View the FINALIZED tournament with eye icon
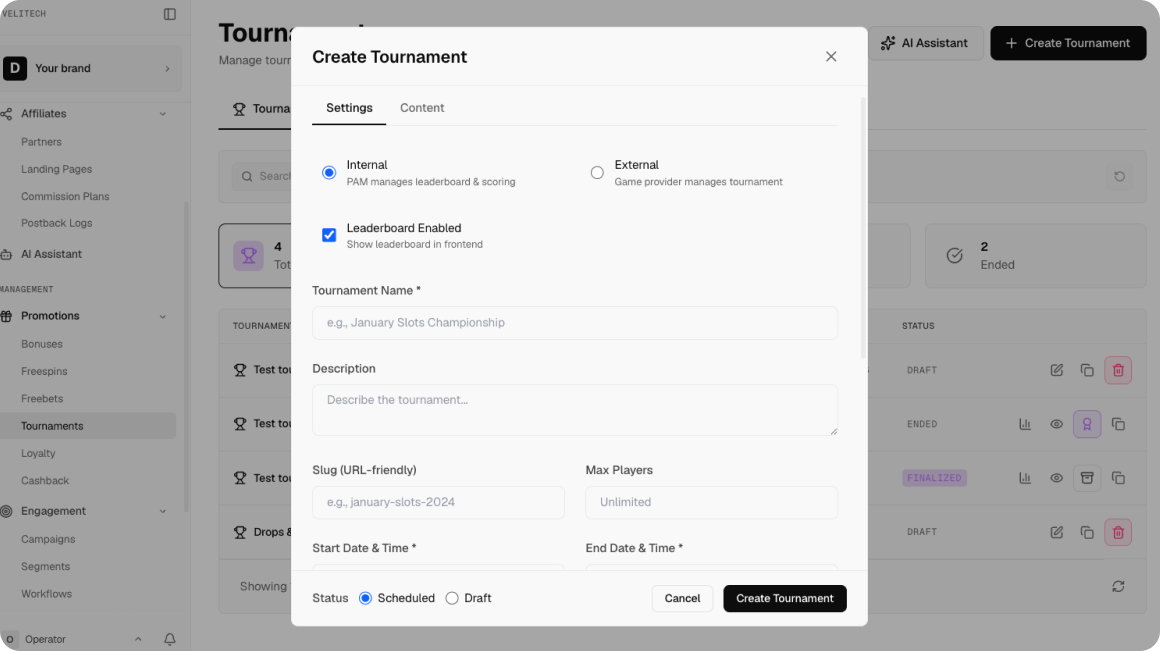Viewport: 1160px width, 651px height. pos(1056,478)
